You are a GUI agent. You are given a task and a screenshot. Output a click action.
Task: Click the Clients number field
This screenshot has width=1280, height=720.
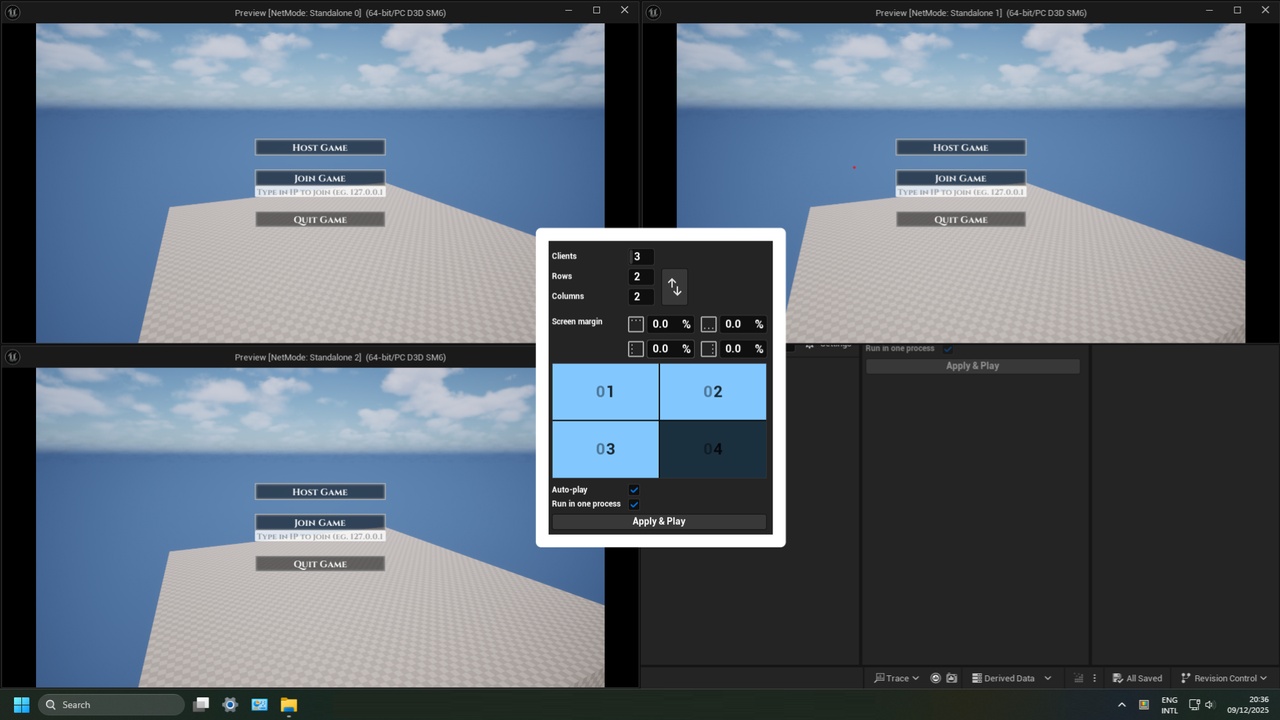point(642,257)
